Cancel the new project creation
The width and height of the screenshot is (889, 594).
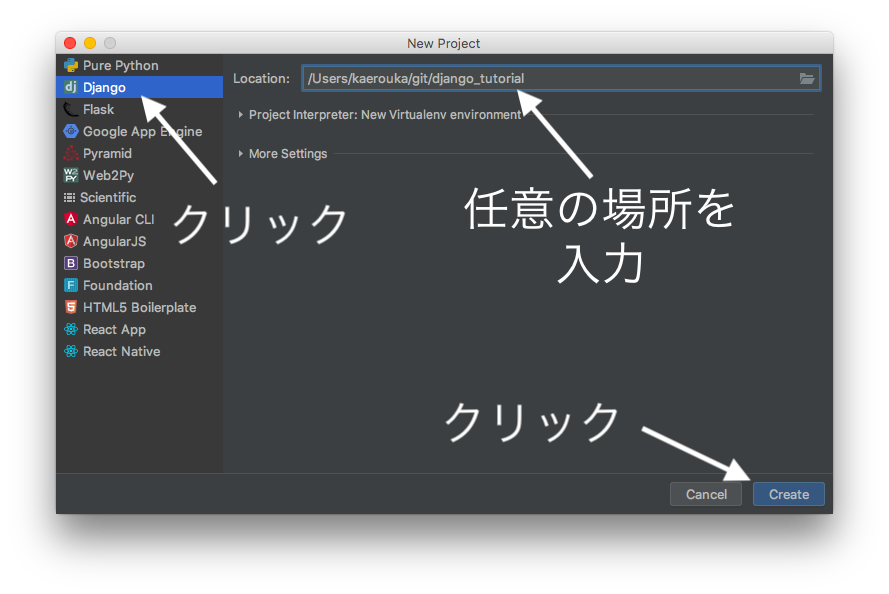706,494
